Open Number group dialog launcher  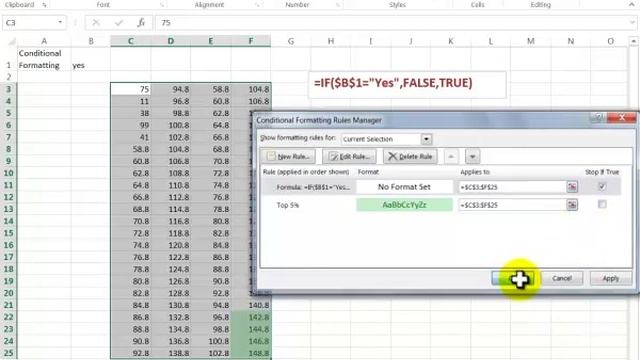click(x=338, y=5)
